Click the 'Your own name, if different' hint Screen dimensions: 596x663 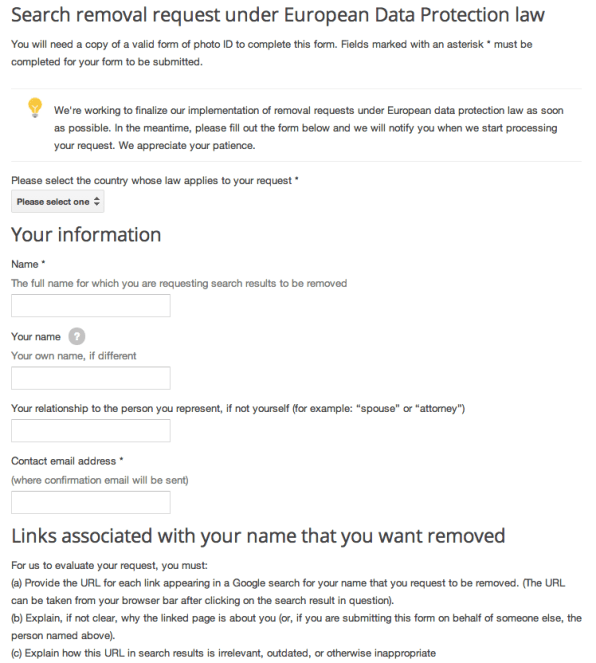pos(74,356)
